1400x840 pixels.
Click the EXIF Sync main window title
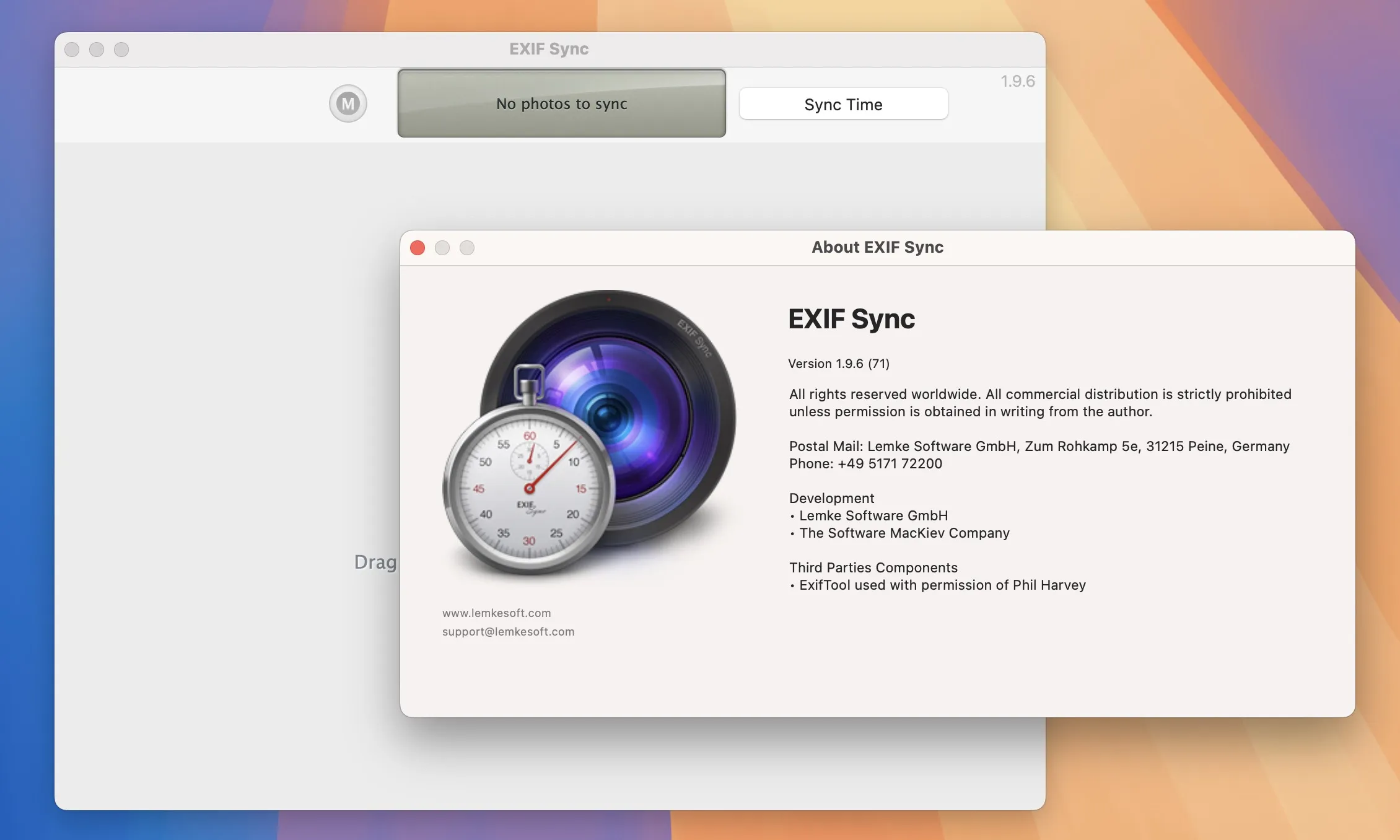pos(549,49)
